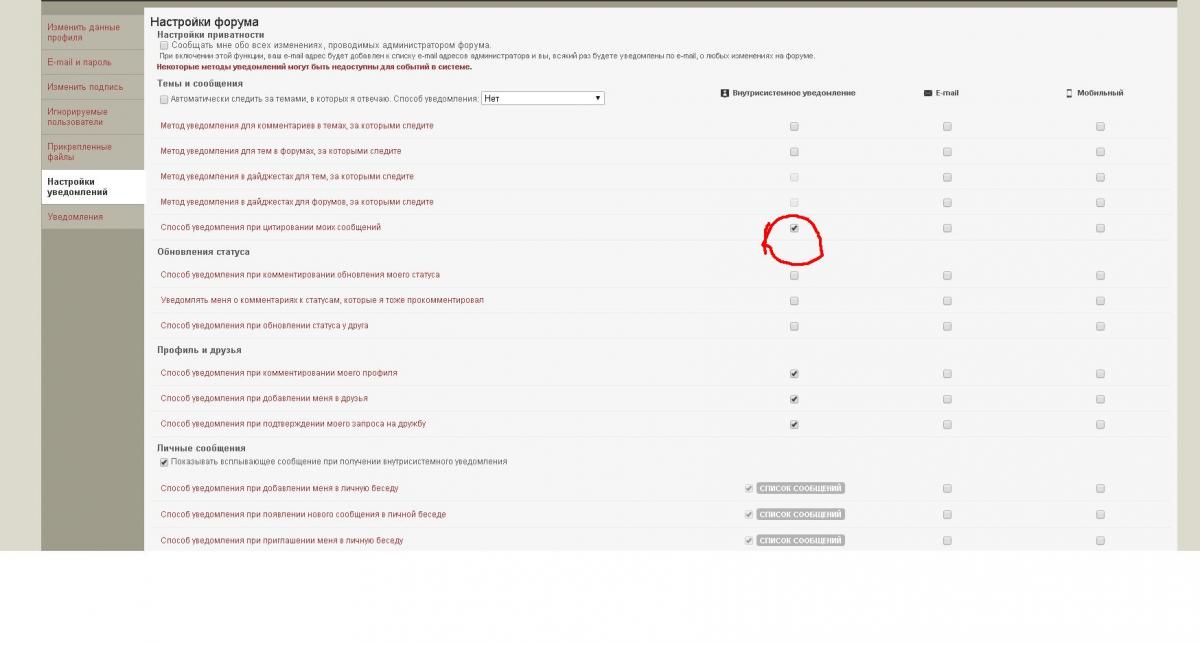1200x645 pixels.
Task: Enable e-mail notification for statuses I also commented
Action: (x=947, y=301)
